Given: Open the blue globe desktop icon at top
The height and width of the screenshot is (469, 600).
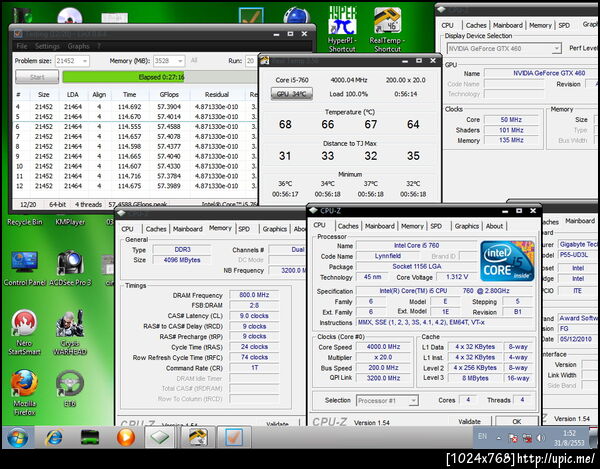Looking at the screenshot, I should tap(296, 15).
